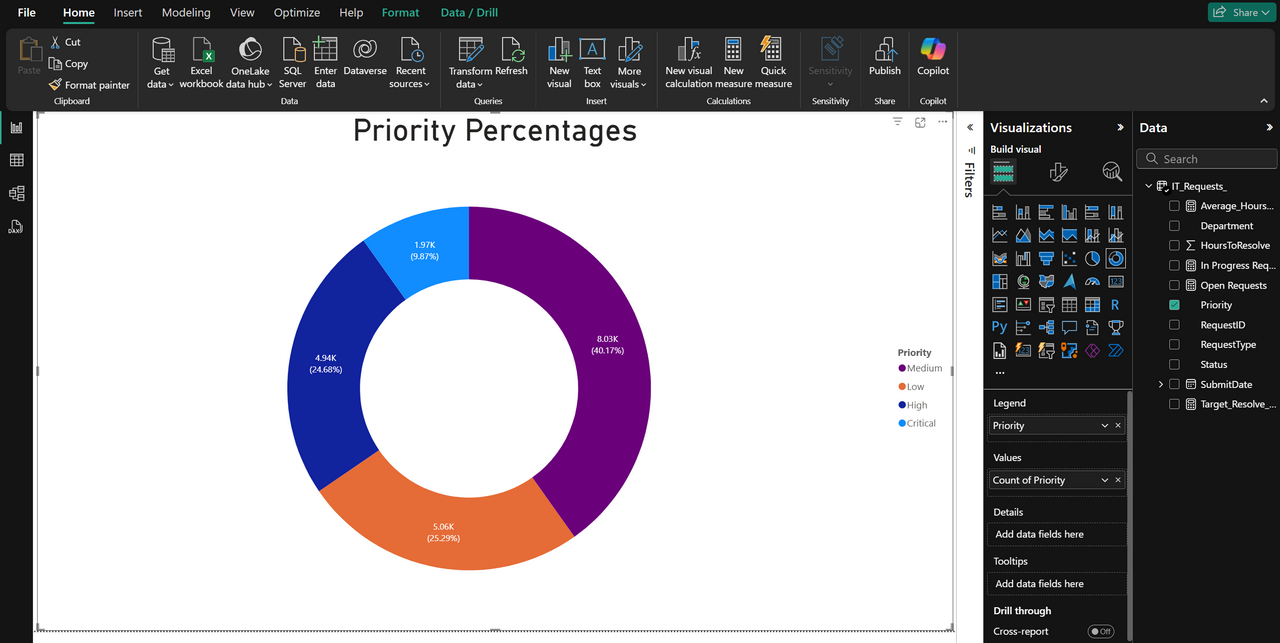Switch visual to Pie chart
This screenshot has width=1280, height=643.
click(1092, 258)
